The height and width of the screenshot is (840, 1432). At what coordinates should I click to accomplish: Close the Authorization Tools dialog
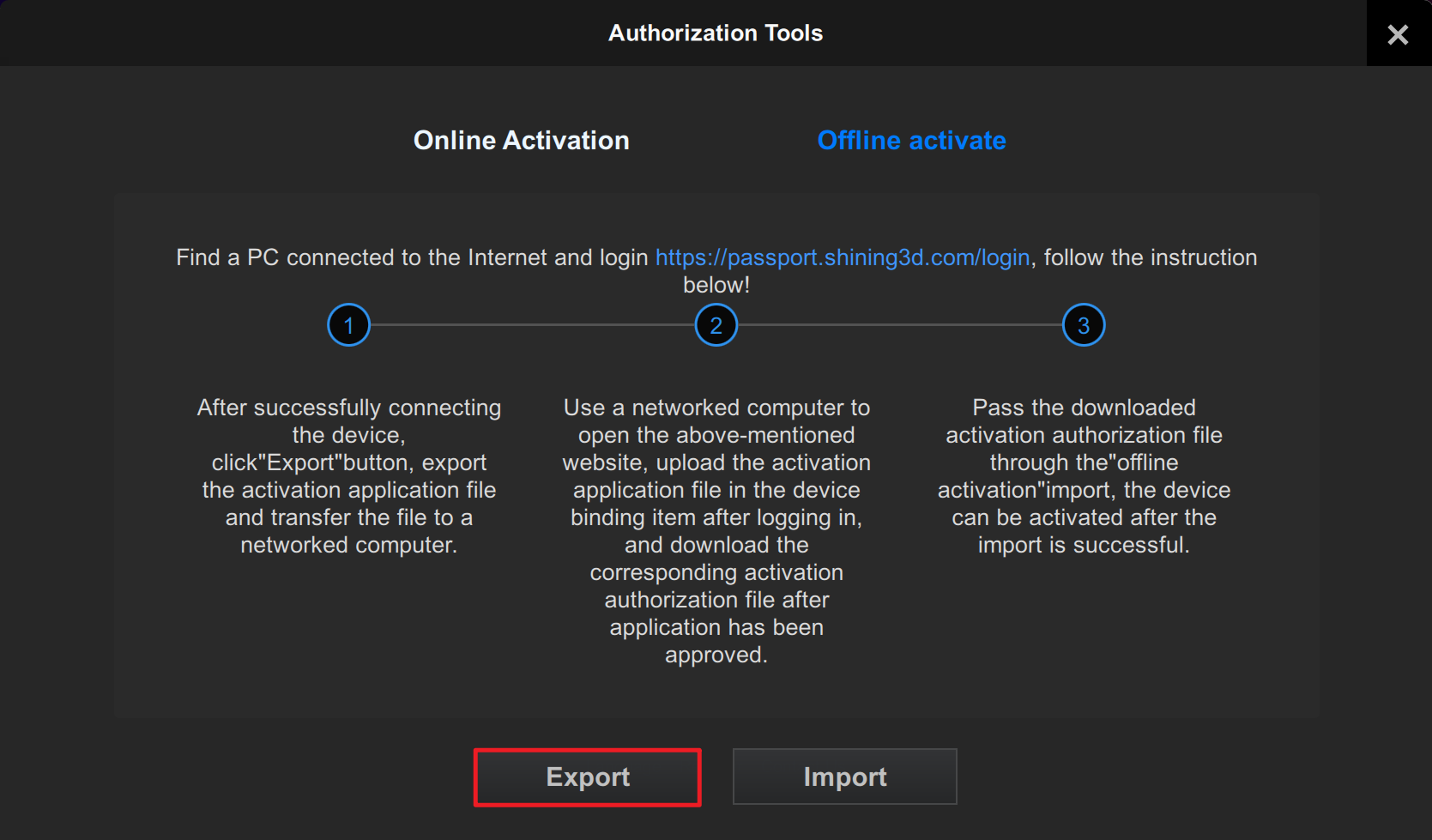[x=1398, y=34]
